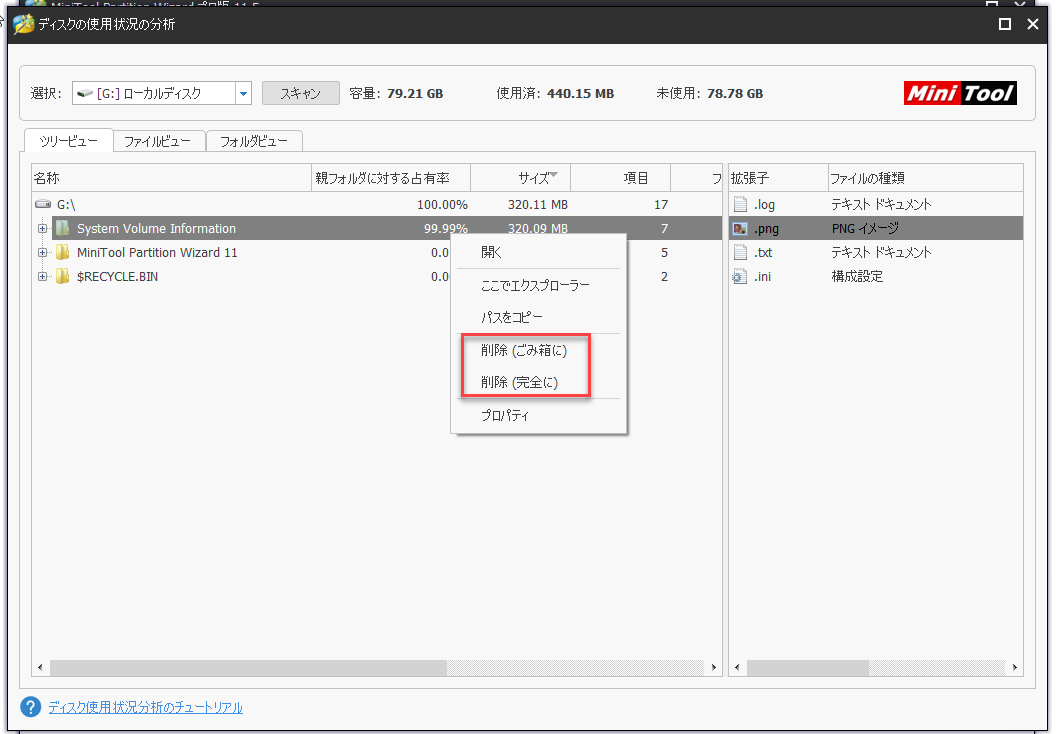Select the .ini configuration file icon
This screenshot has width=1056, height=734.
pos(743,276)
